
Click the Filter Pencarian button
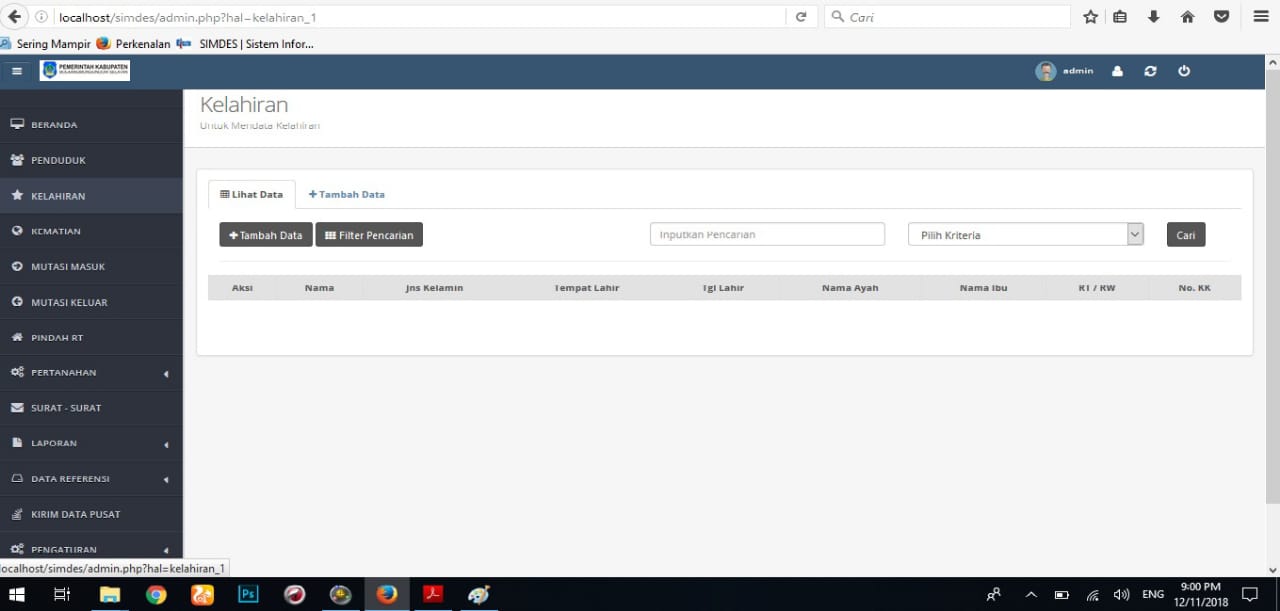369,235
